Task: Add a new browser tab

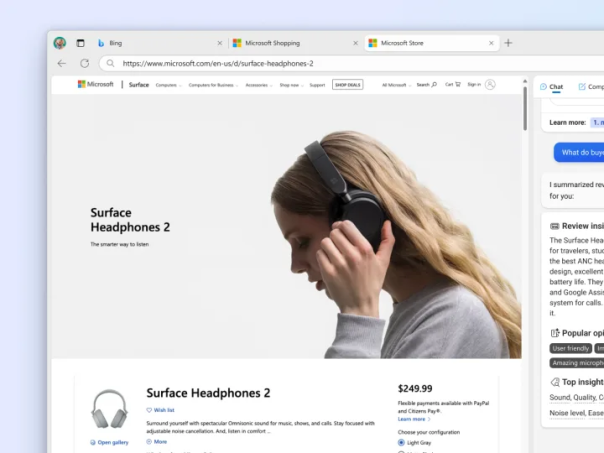Action: click(x=508, y=43)
